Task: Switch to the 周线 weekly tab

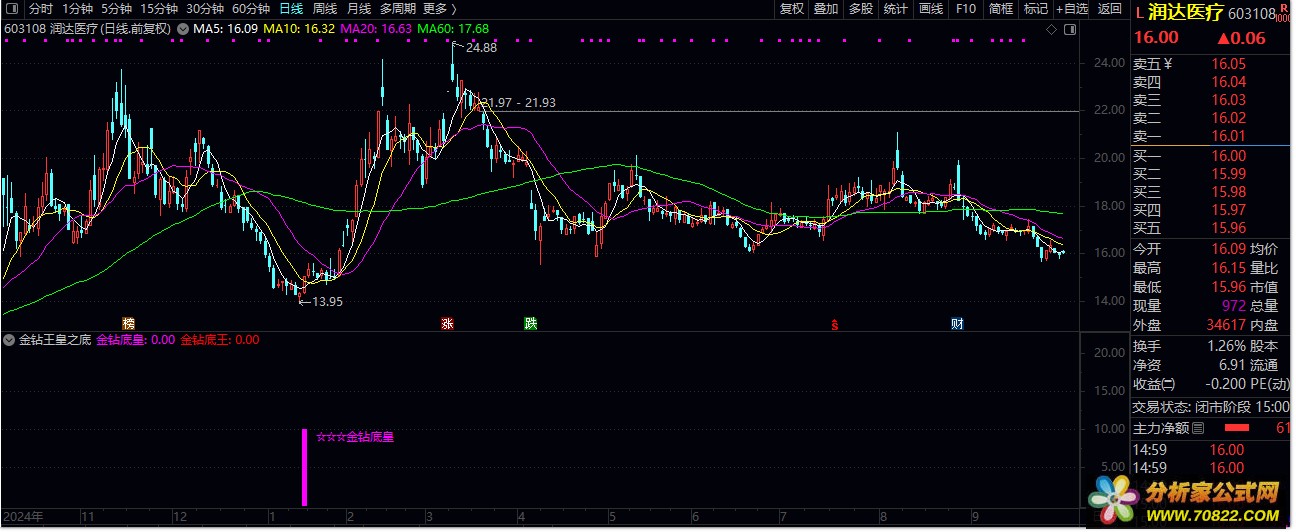Action: pos(325,9)
